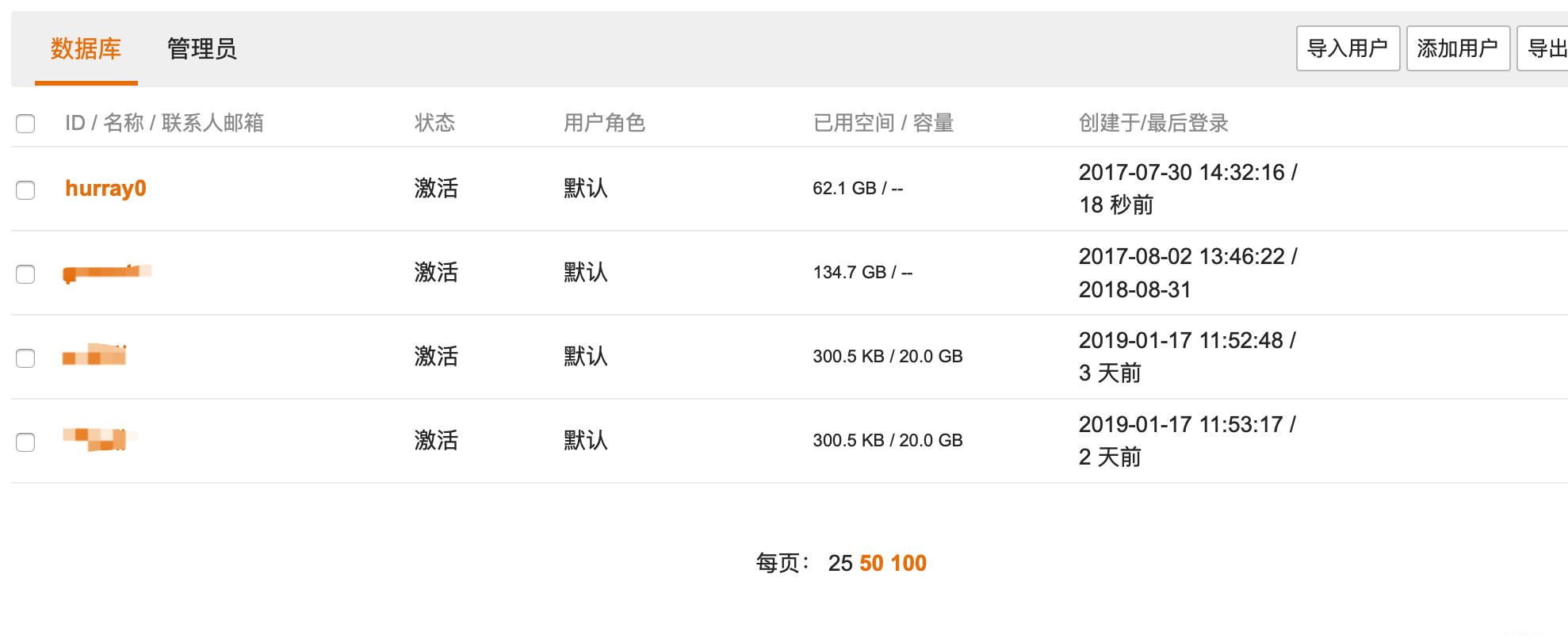Click the 已用空间 / 容量 column header
This screenshot has height=639, width=1568.
(x=883, y=123)
